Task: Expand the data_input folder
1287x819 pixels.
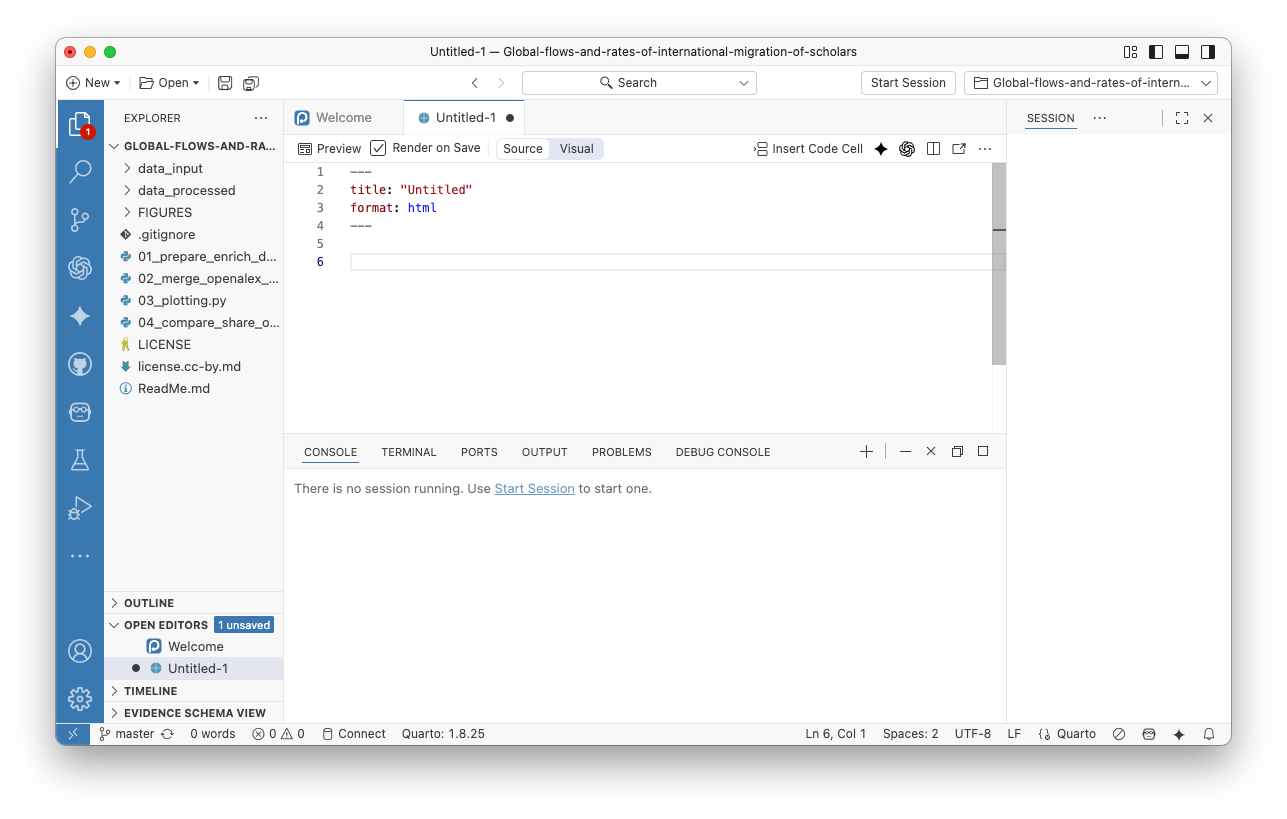Action: point(170,169)
